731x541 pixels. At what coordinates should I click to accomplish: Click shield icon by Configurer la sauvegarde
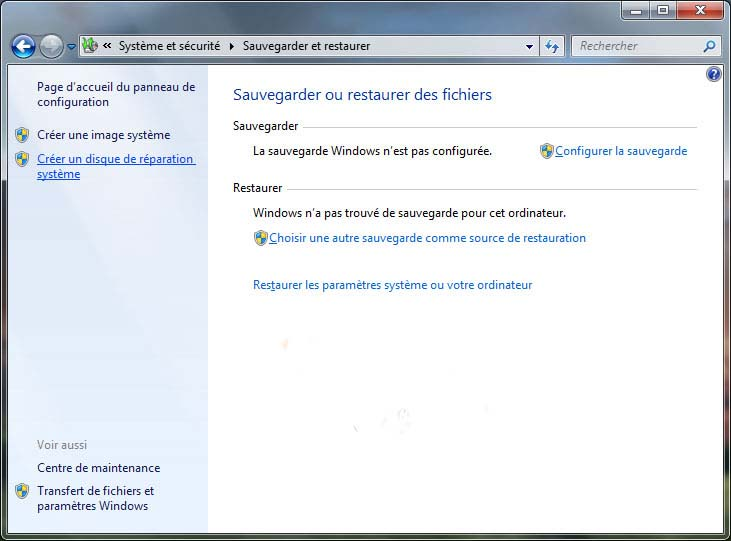pos(546,151)
